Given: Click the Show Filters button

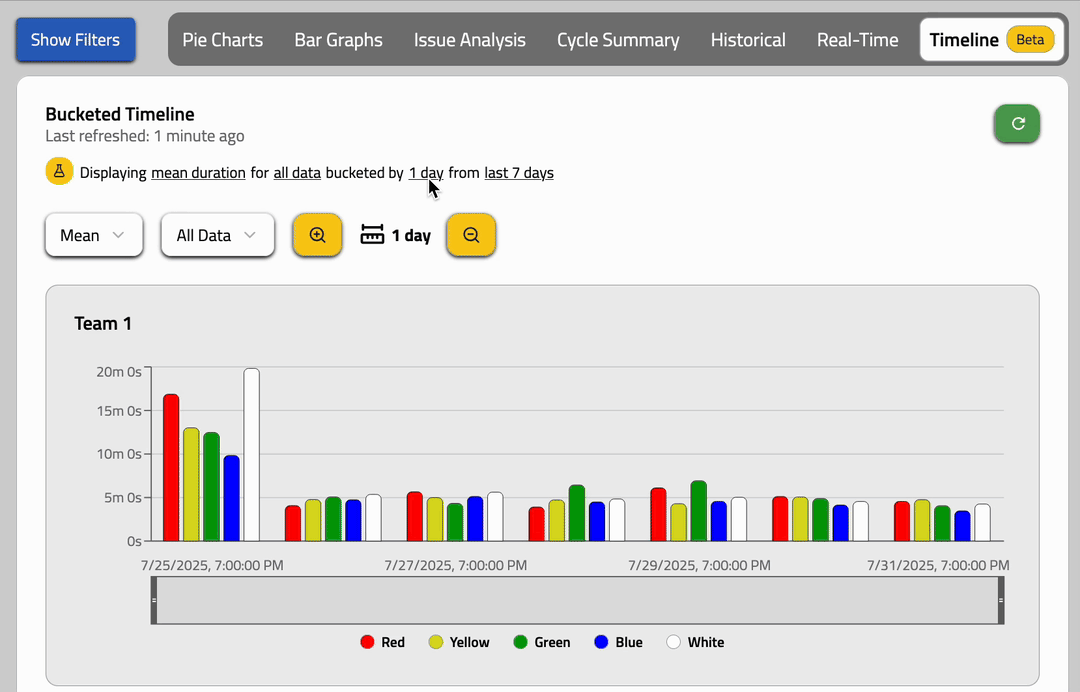Looking at the screenshot, I should click(75, 39).
